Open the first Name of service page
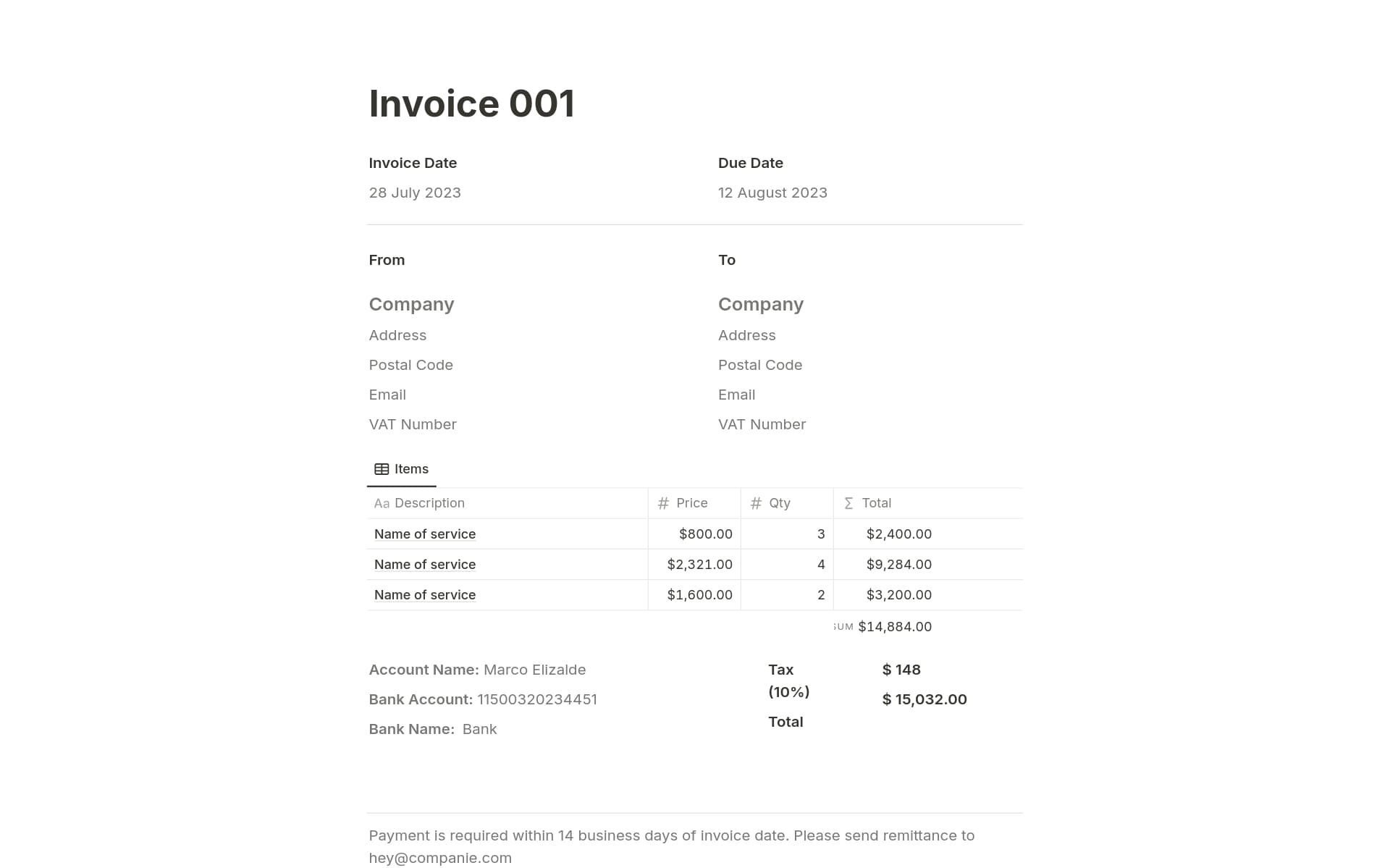 pos(424,534)
